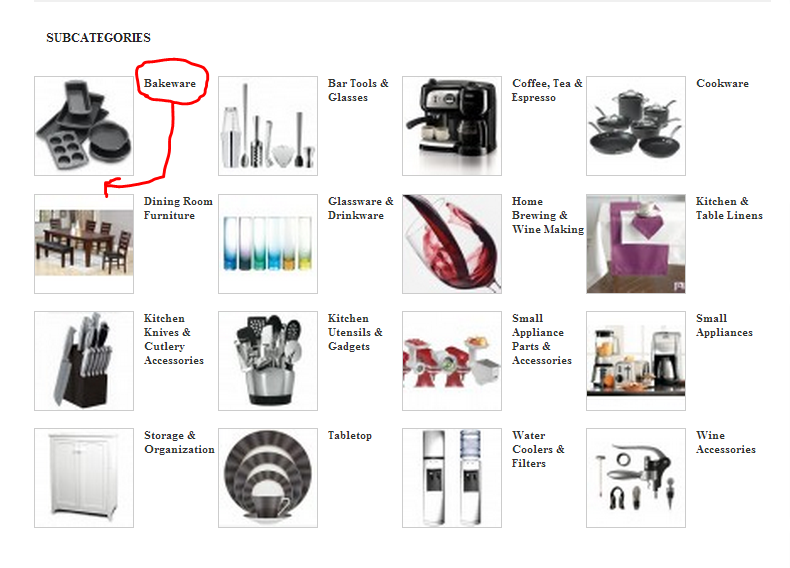This screenshot has width=790, height=568.
Task: Open Kitchen & Table Linens link
Action: click(729, 208)
